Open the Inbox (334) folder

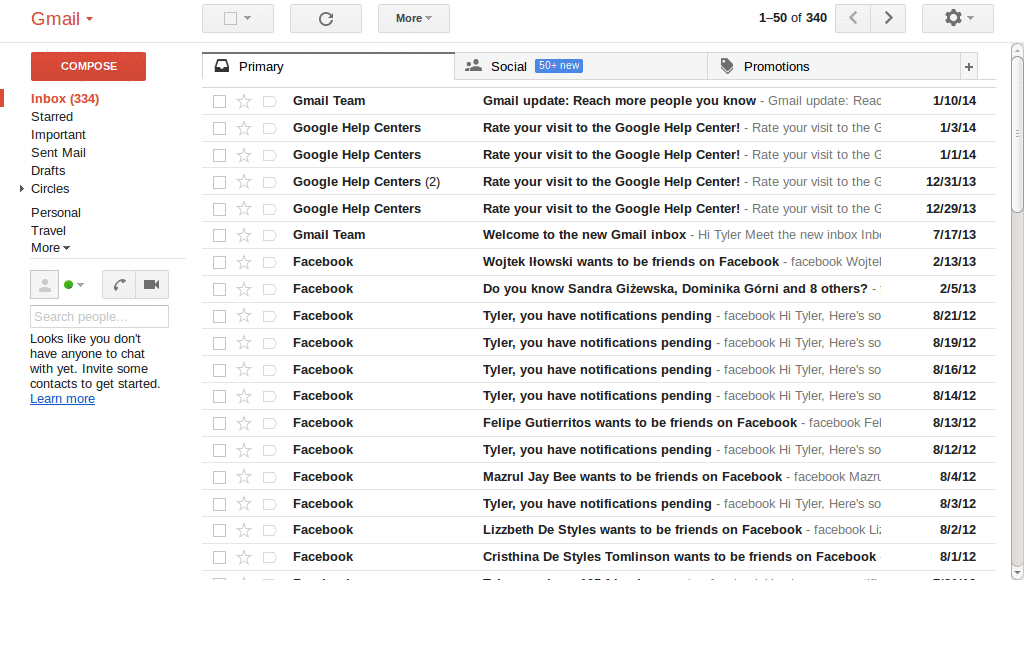pyautogui.click(x=65, y=99)
